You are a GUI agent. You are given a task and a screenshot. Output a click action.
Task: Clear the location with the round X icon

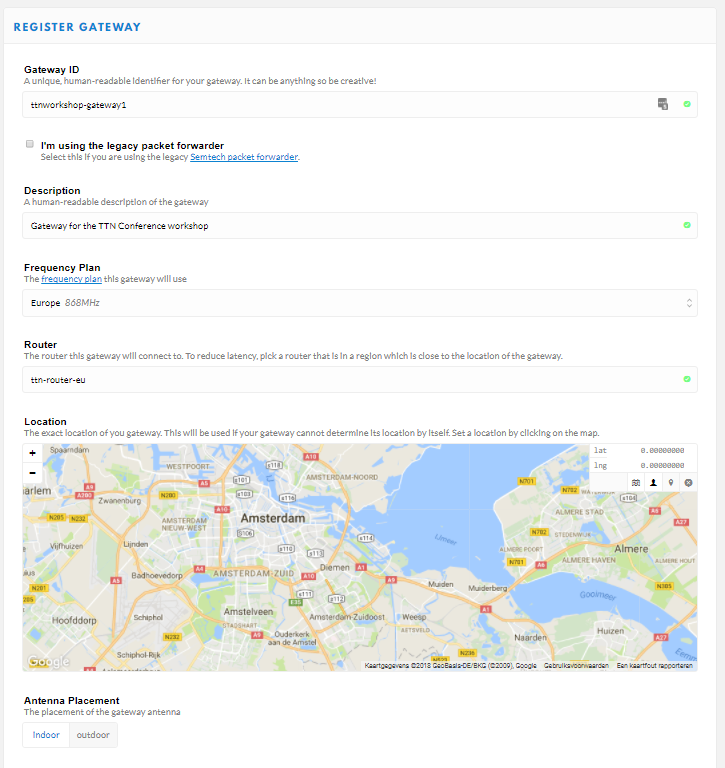(689, 483)
